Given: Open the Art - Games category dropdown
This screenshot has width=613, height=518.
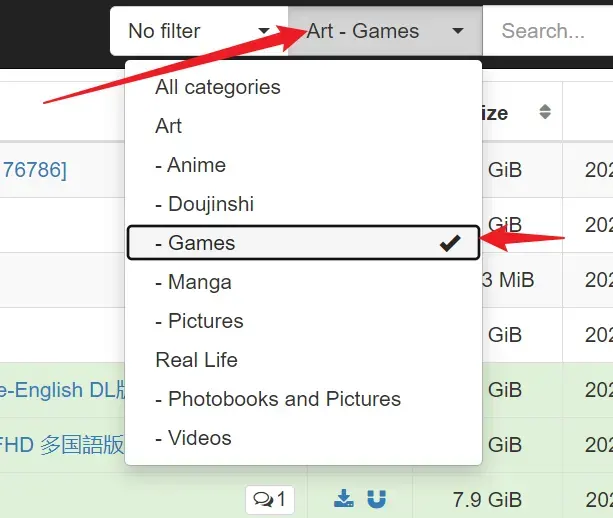Looking at the screenshot, I should [385, 31].
